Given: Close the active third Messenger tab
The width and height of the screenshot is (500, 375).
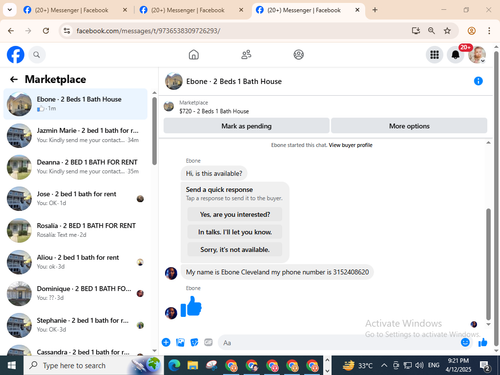Looking at the screenshot, I should coord(357,10).
